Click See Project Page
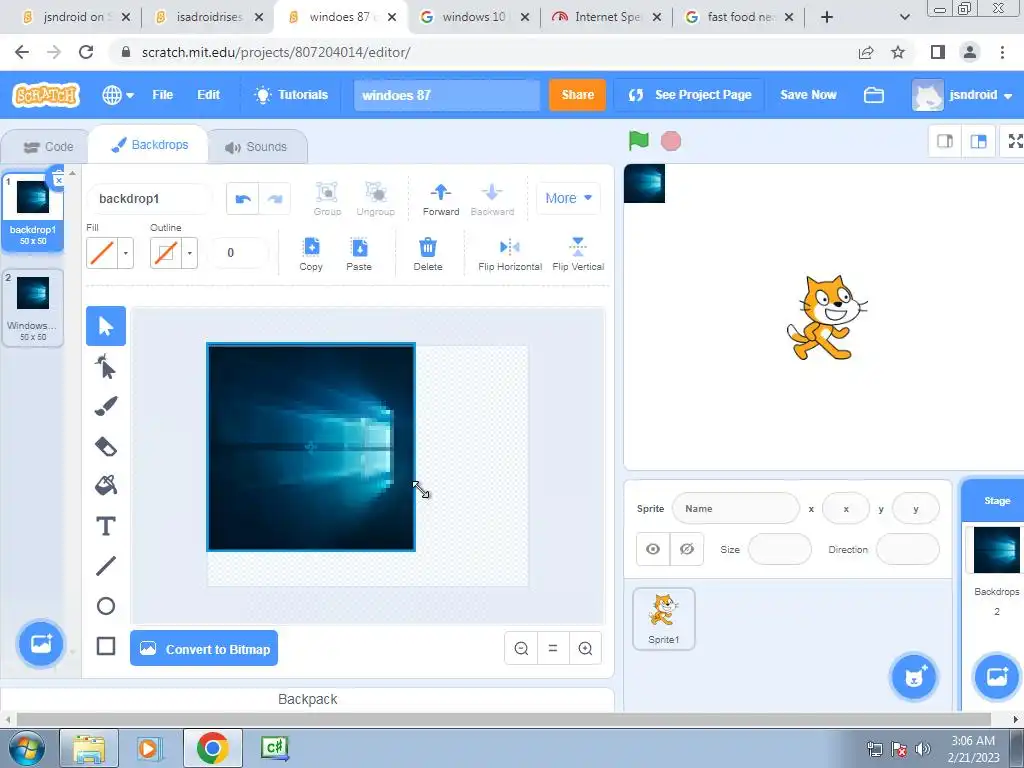 pos(689,95)
